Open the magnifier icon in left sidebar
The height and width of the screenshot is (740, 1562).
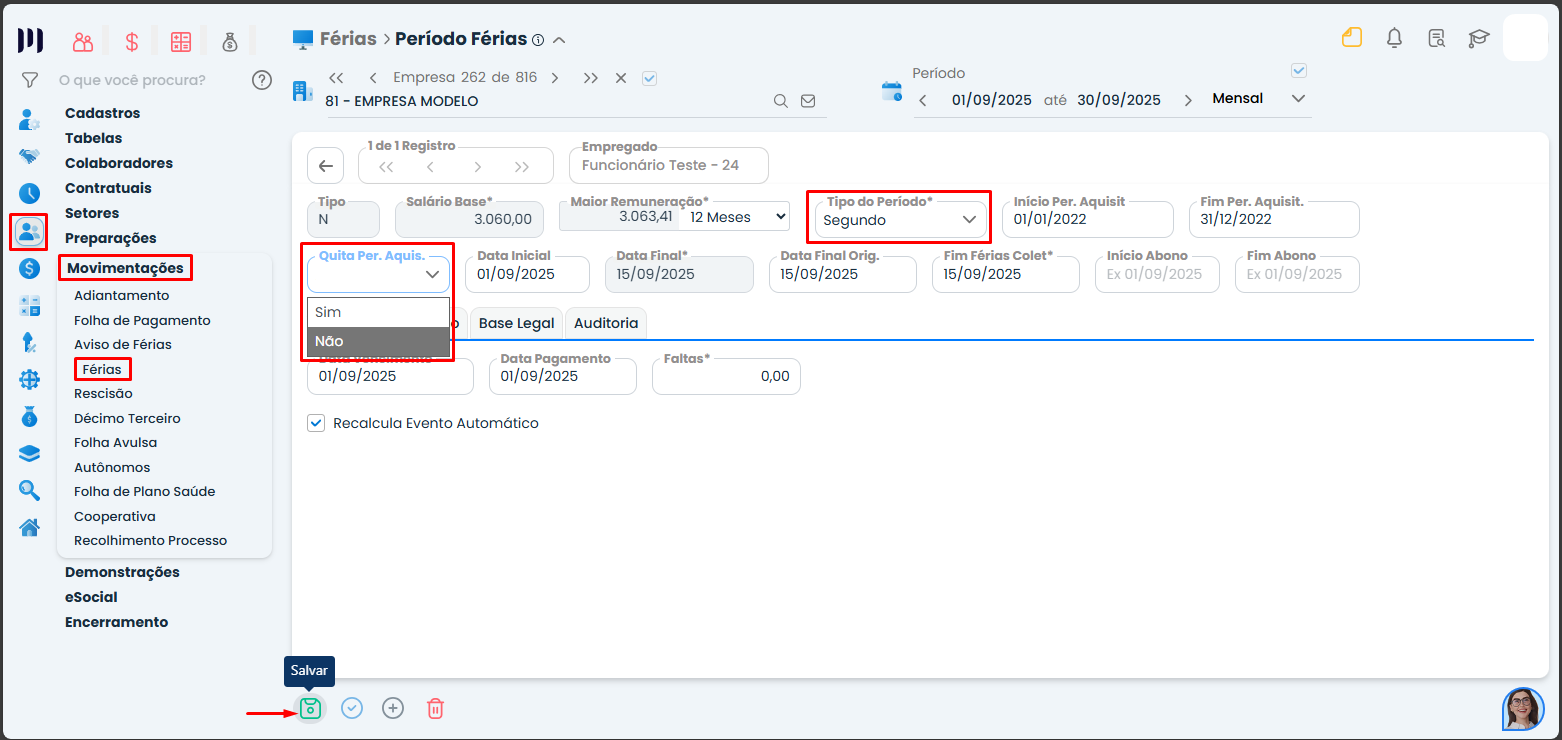(x=30, y=490)
